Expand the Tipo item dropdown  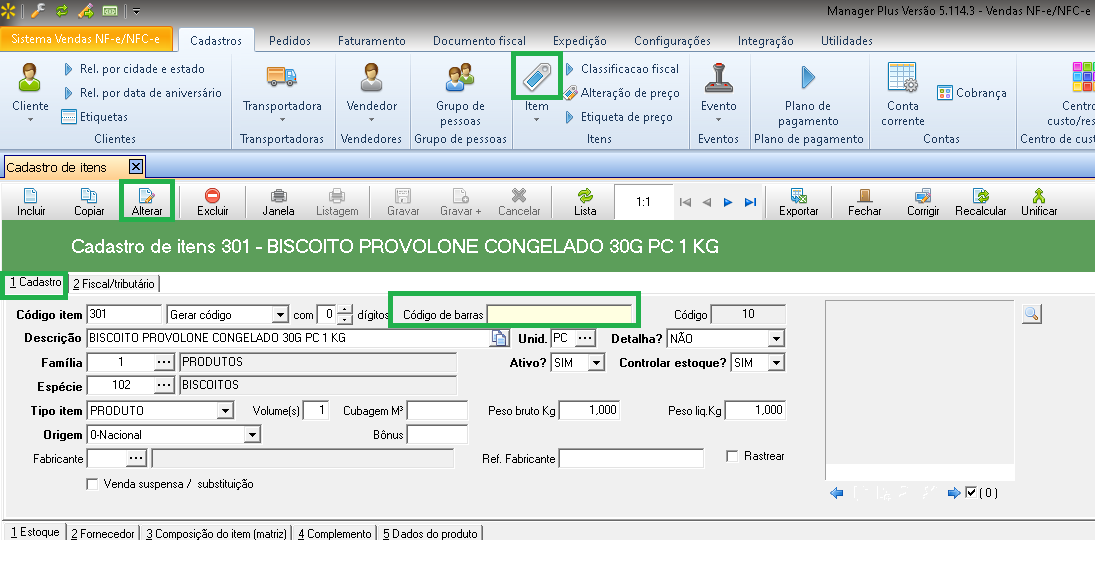[226, 411]
